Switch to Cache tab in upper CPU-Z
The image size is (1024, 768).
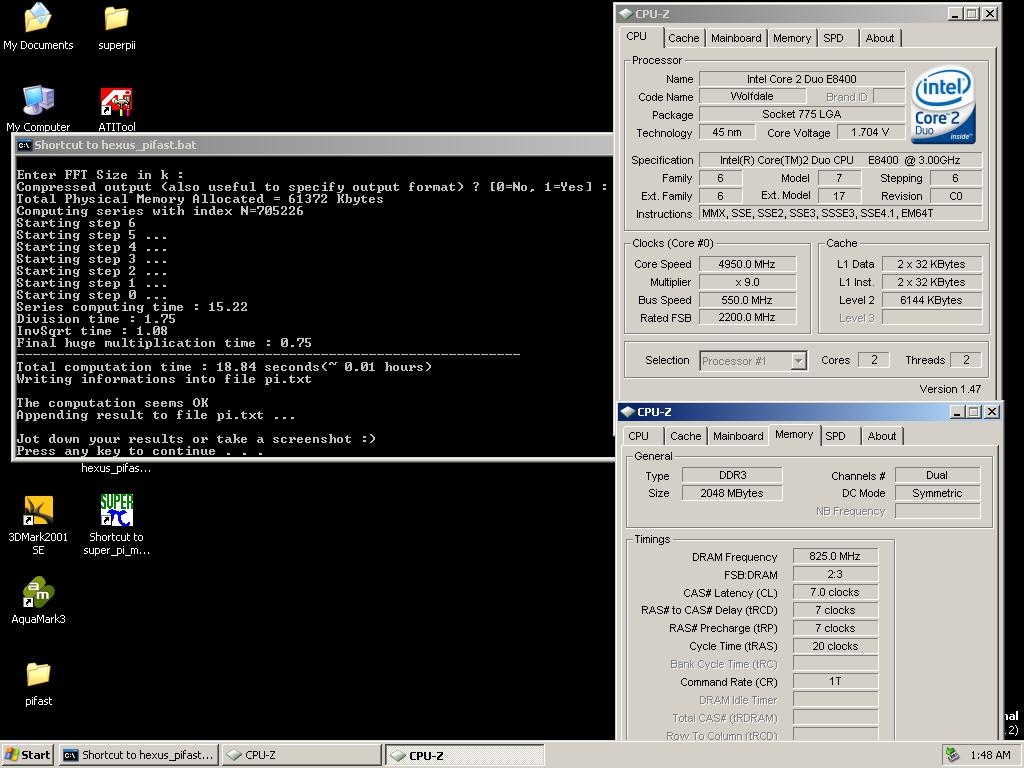[x=684, y=38]
